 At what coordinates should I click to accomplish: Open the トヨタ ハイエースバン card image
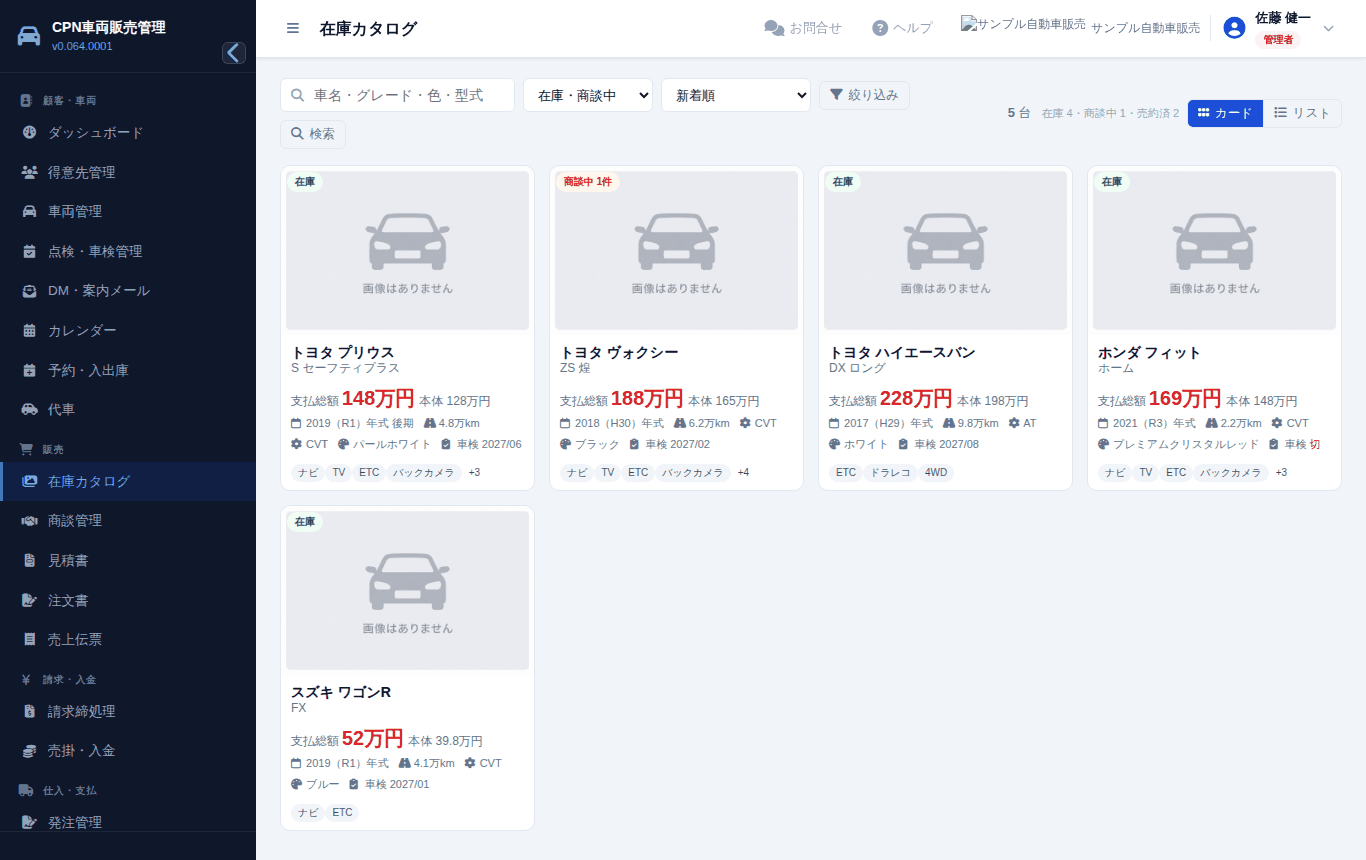[945, 250]
